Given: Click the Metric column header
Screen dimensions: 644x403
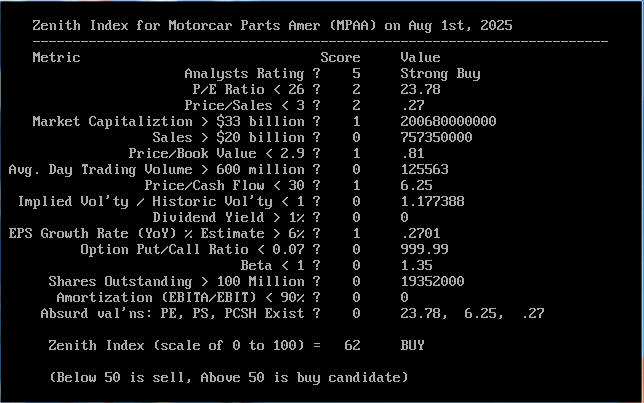Looking at the screenshot, I should (x=56, y=57).
